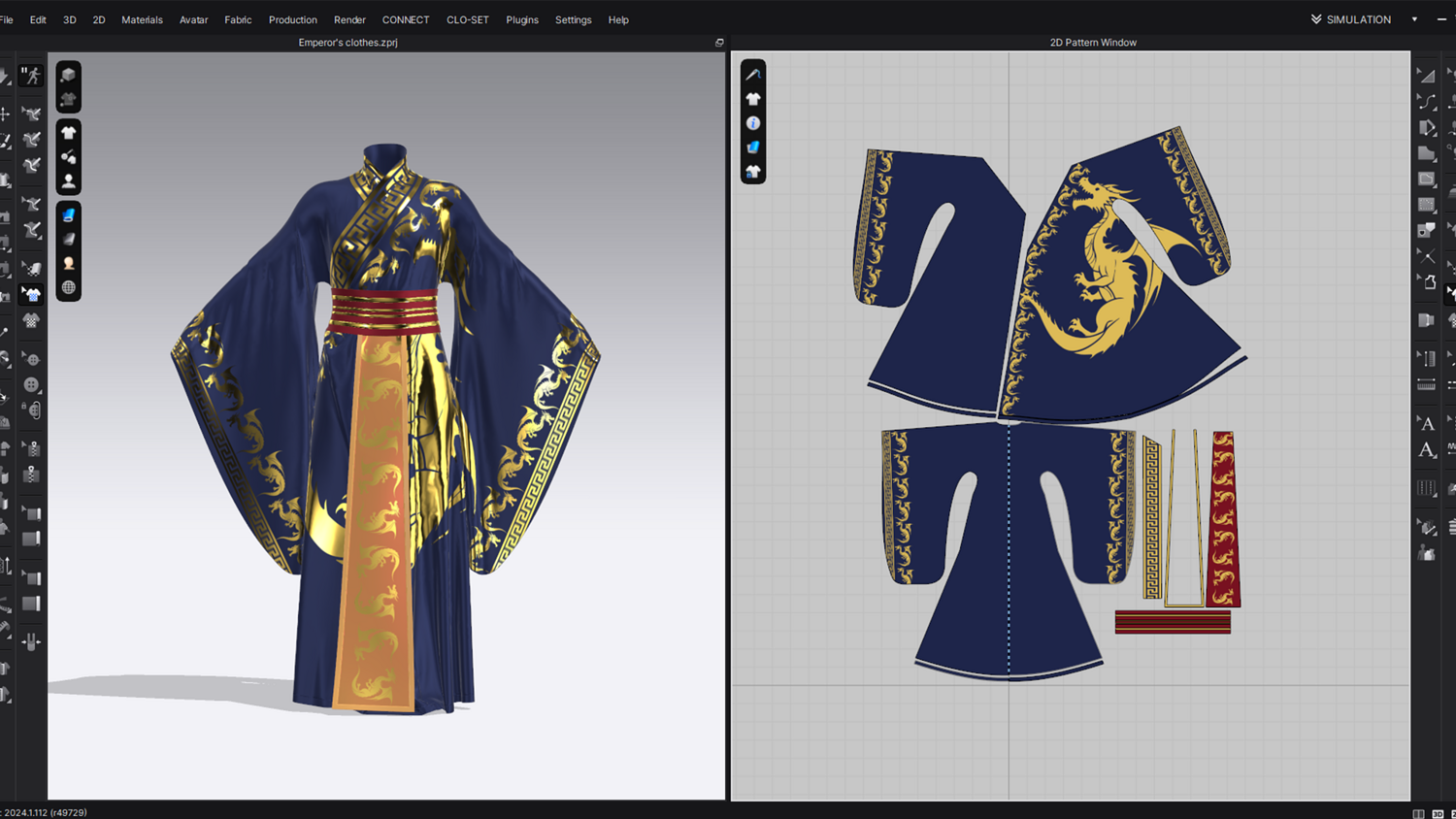Open the Help menu
The height and width of the screenshot is (819, 1456).
click(x=618, y=19)
